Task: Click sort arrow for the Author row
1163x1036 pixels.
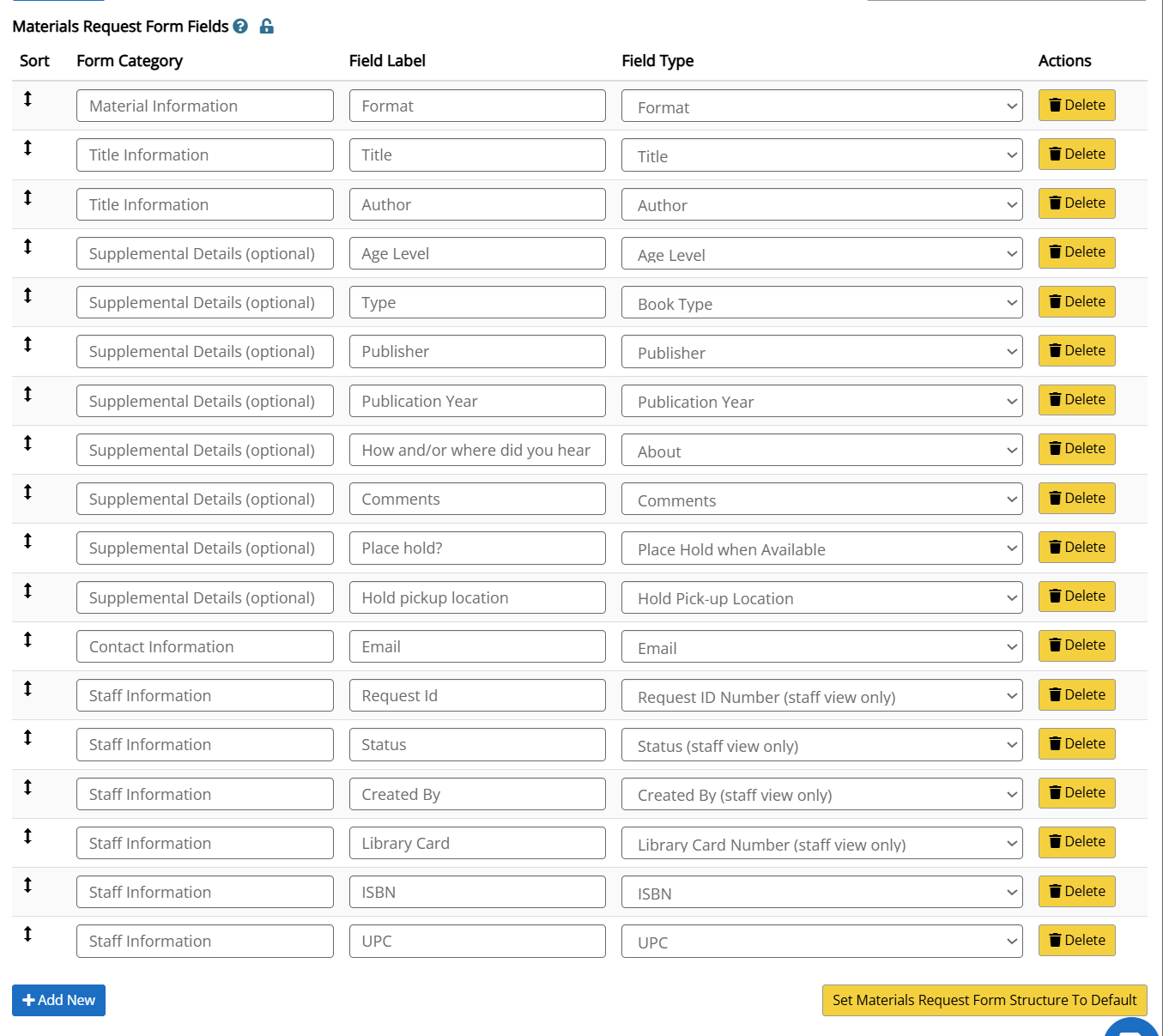Action: (27, 197)
